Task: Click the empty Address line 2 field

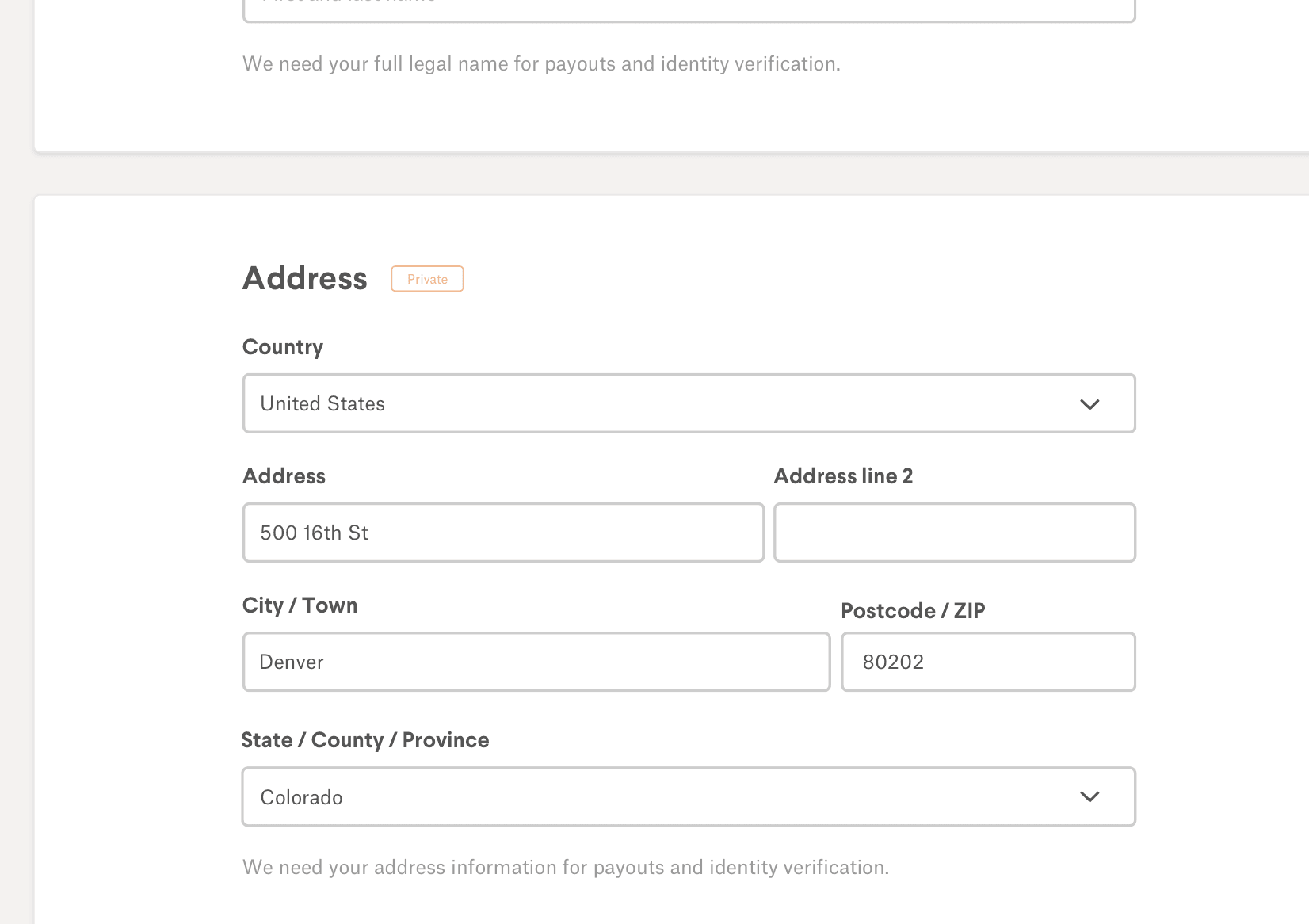Action: [953, 533]
